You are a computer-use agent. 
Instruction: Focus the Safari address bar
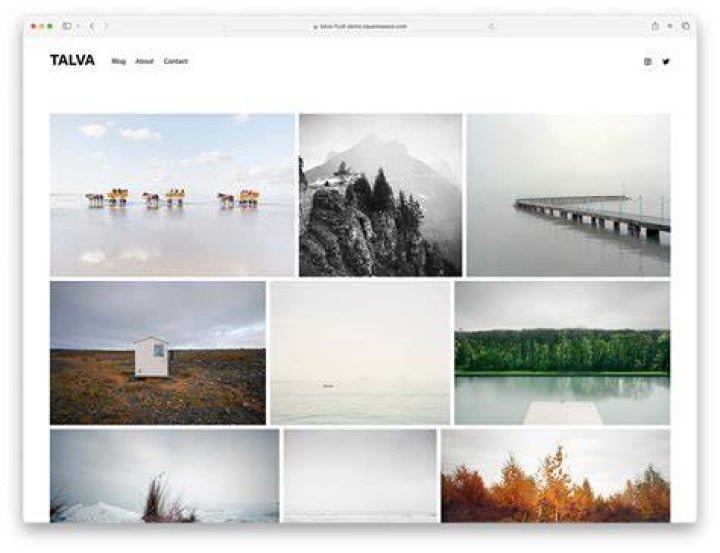pos(360,27)
